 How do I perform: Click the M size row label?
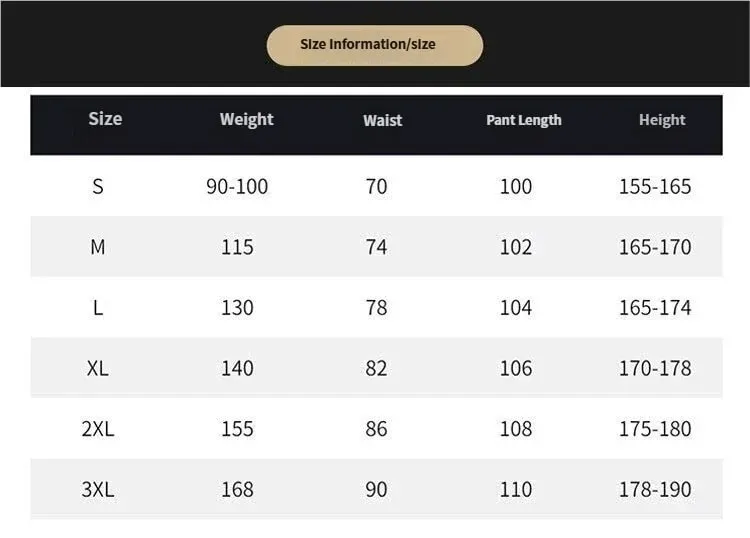(98, 247)
